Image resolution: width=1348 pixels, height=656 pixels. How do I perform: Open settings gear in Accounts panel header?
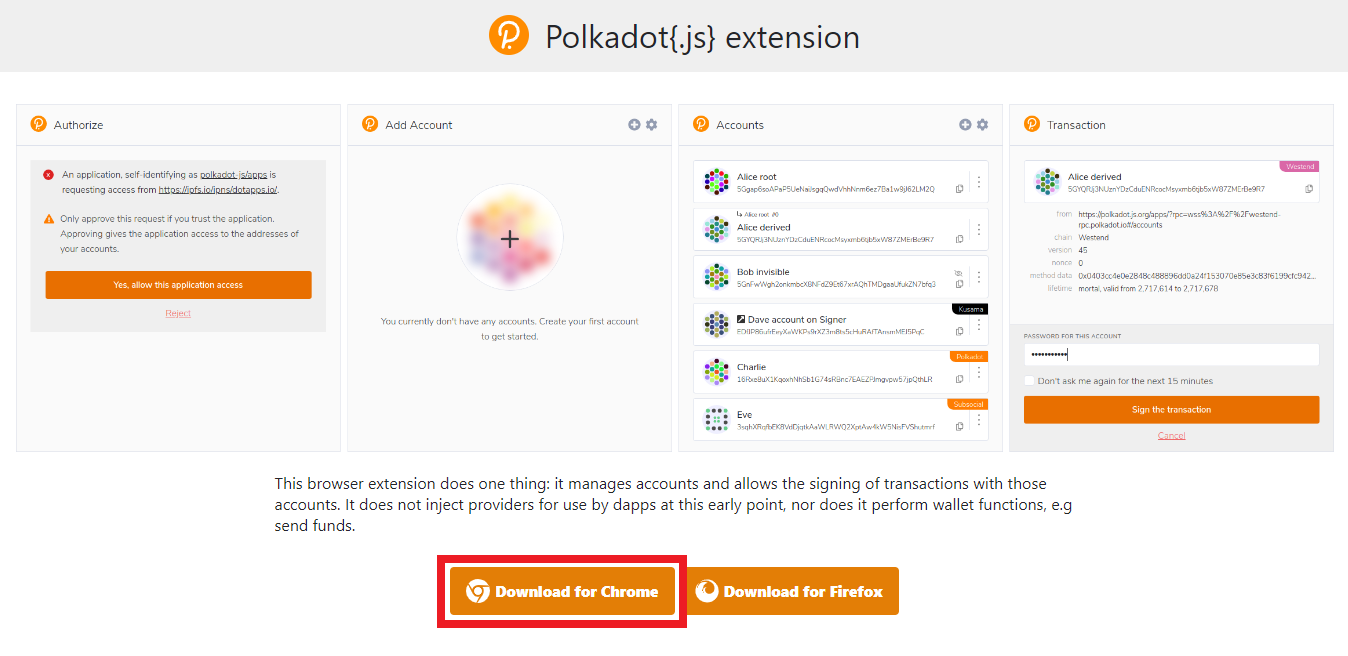click(982, 125)
